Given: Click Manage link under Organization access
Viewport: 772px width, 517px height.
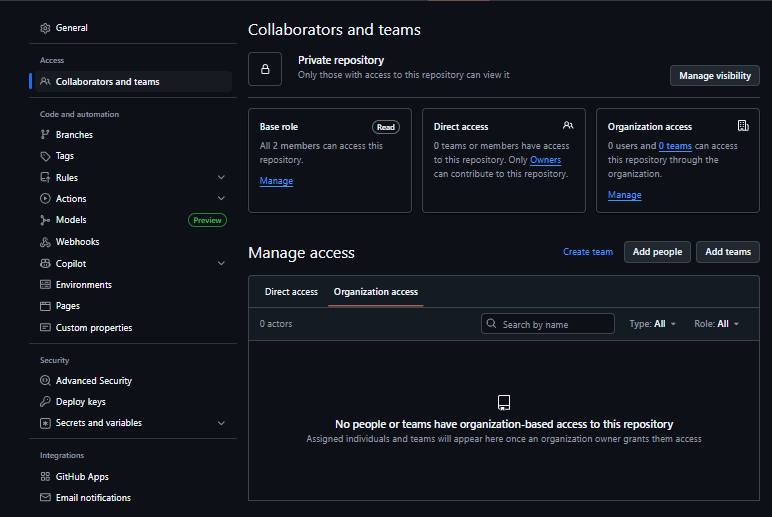Looking at the screenshot, I should click(624, 195).
